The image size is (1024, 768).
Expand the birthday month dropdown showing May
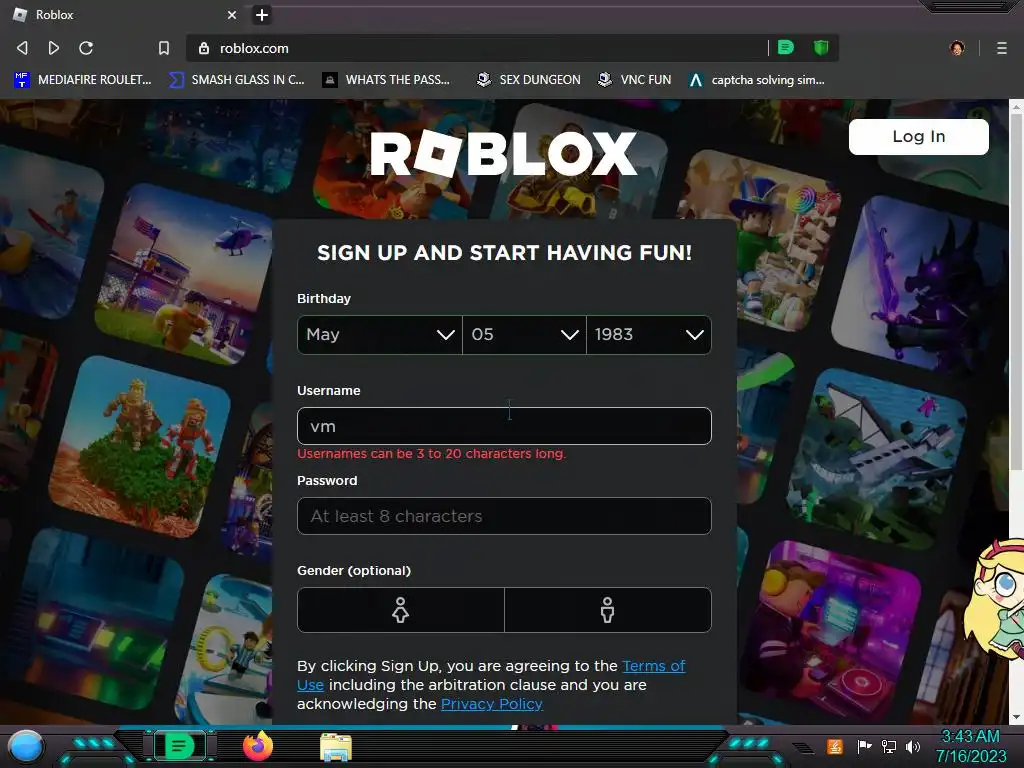click(379, 334)
